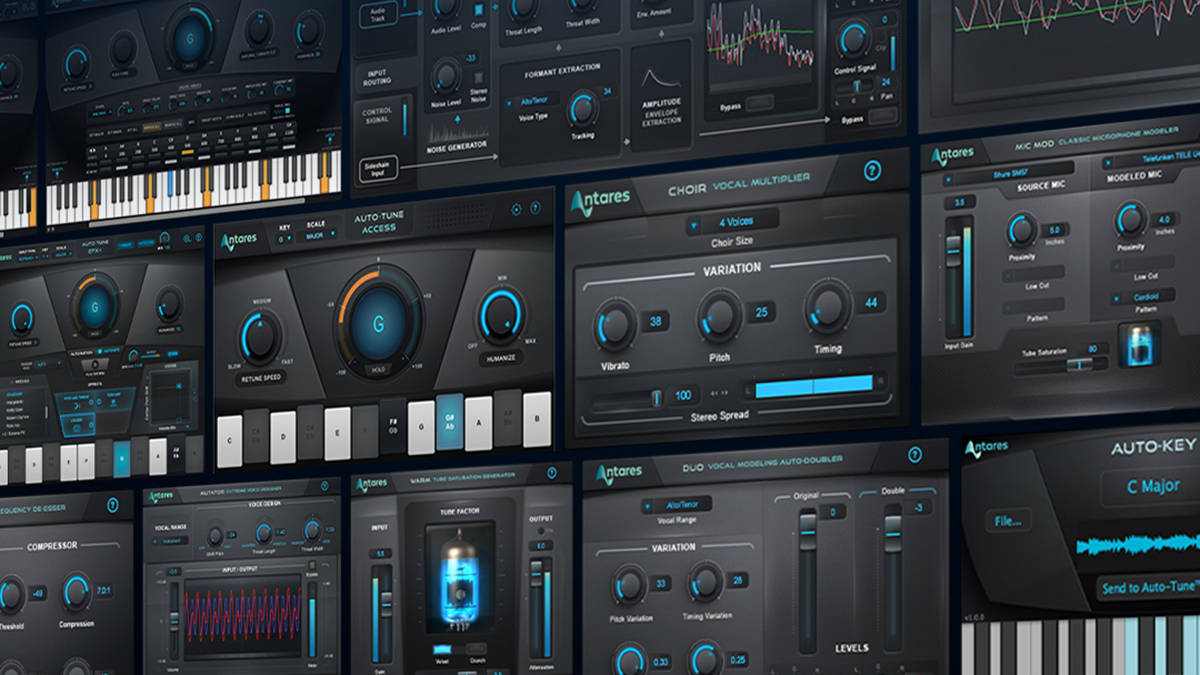The width and height of the screenshot is (1200, 675).
Task: Click the Retune Speed label button
Action: [x=259, y=378]
